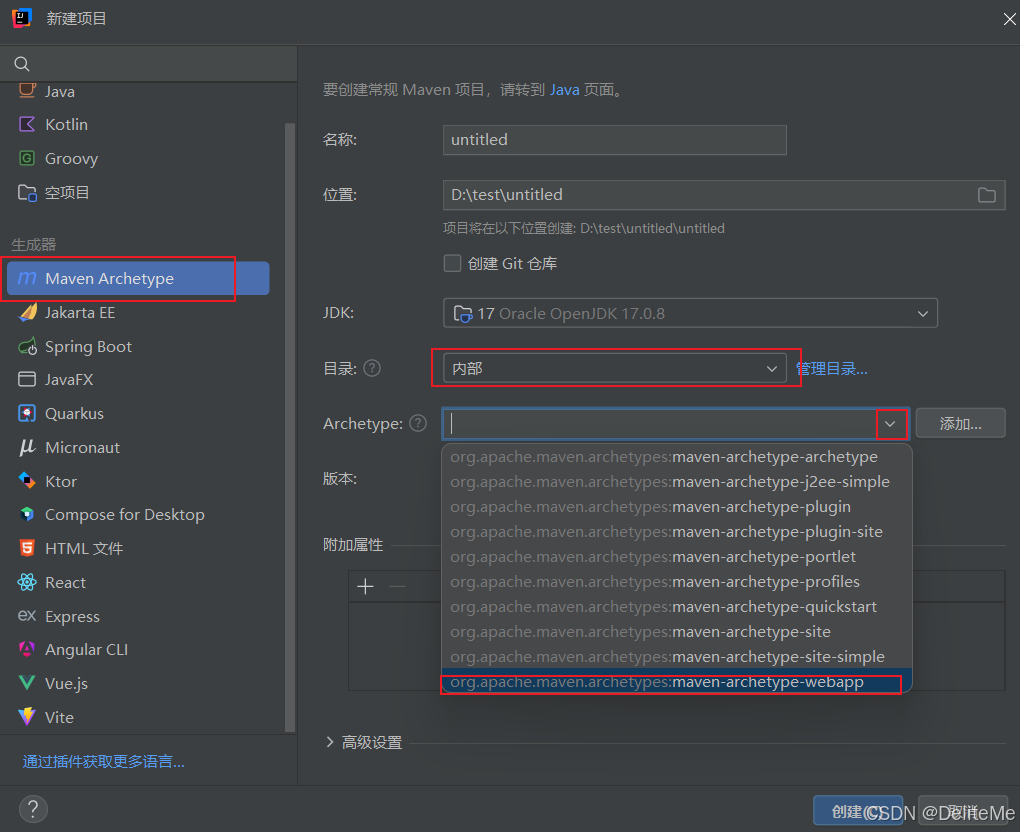
Task: Choose maven-archetype-profiles from the list
Action: pos(677,582)
